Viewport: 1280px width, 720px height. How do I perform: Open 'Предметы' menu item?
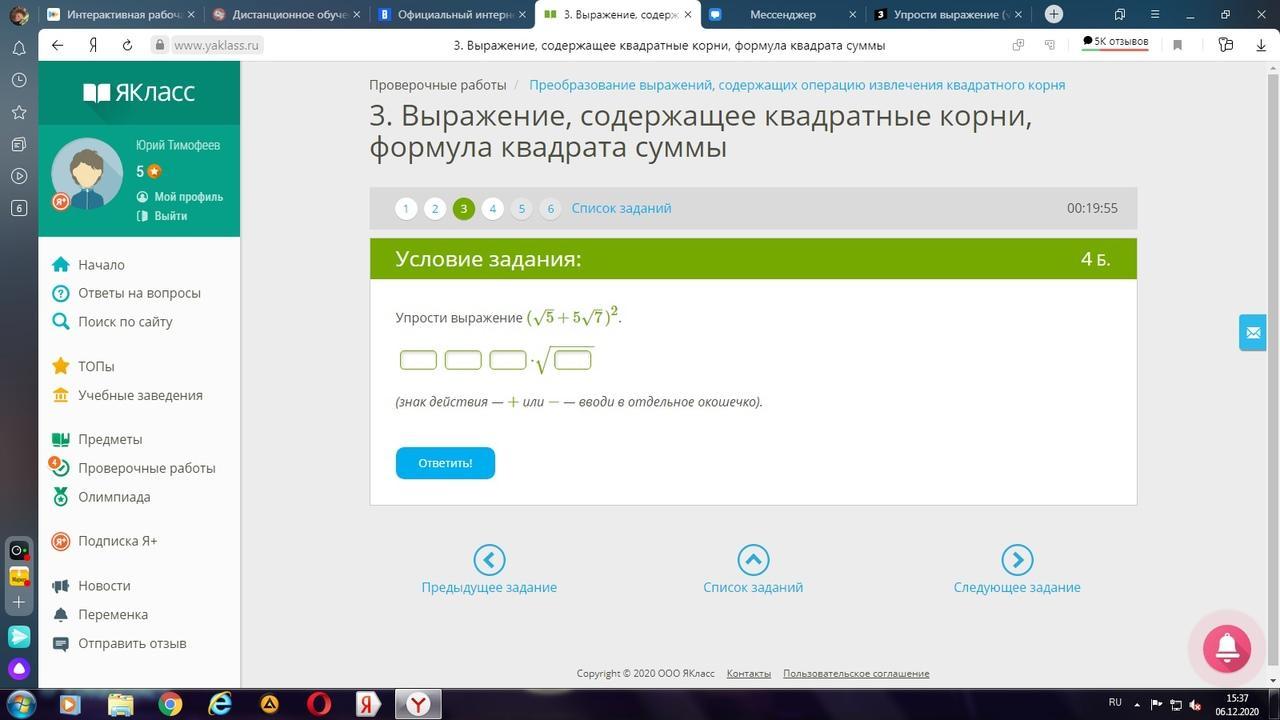97,439
